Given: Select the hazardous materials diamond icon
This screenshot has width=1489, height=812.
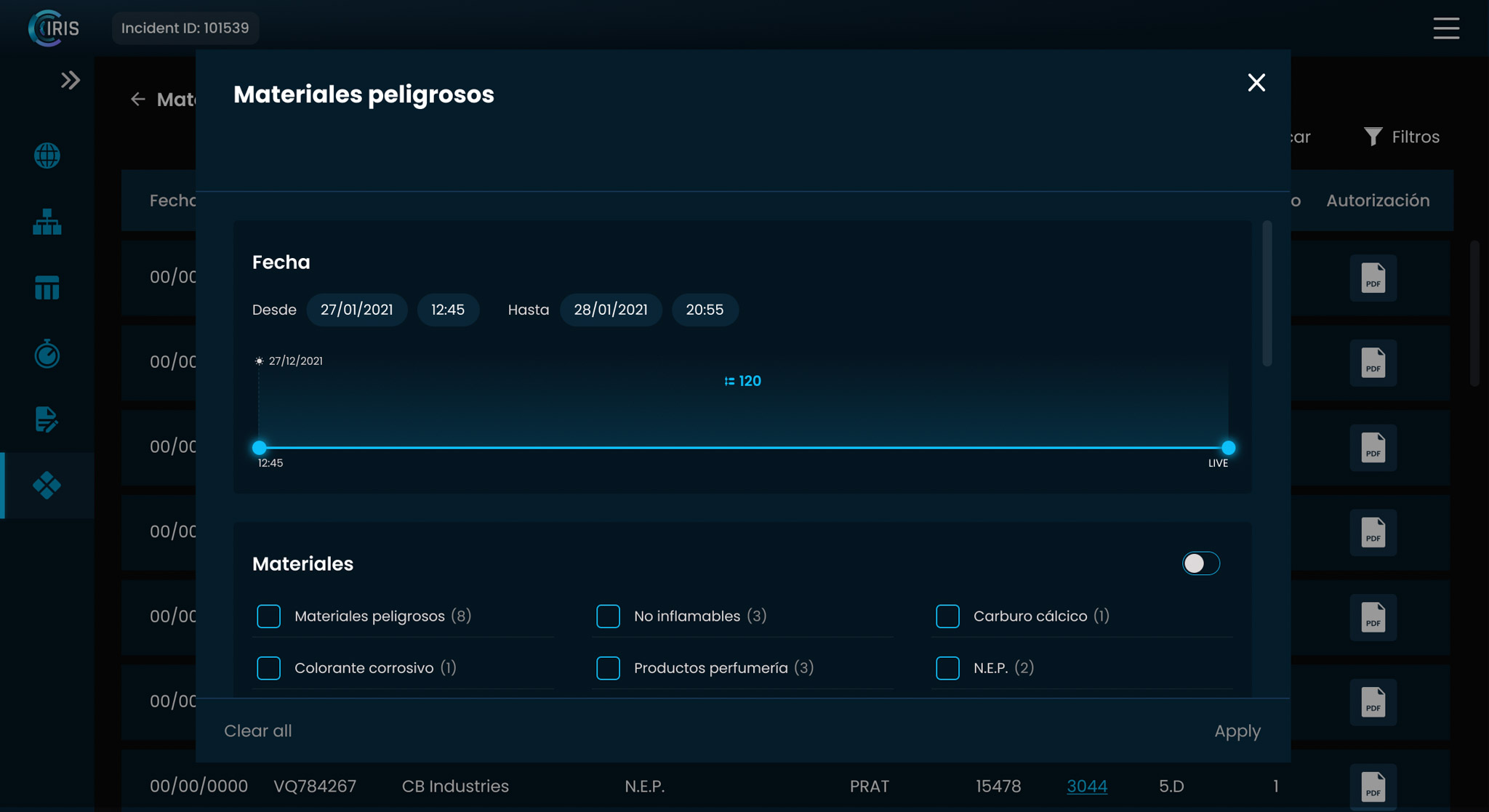Looking at the screenshot, I should (x=47, y=486).
